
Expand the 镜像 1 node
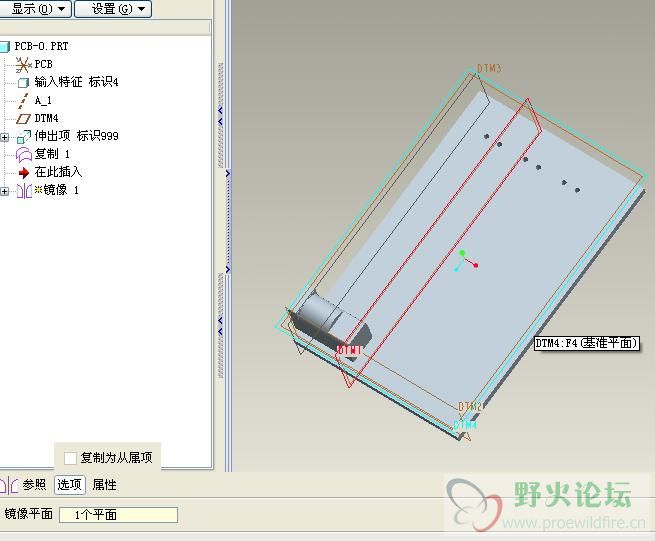tap(5, 191)
